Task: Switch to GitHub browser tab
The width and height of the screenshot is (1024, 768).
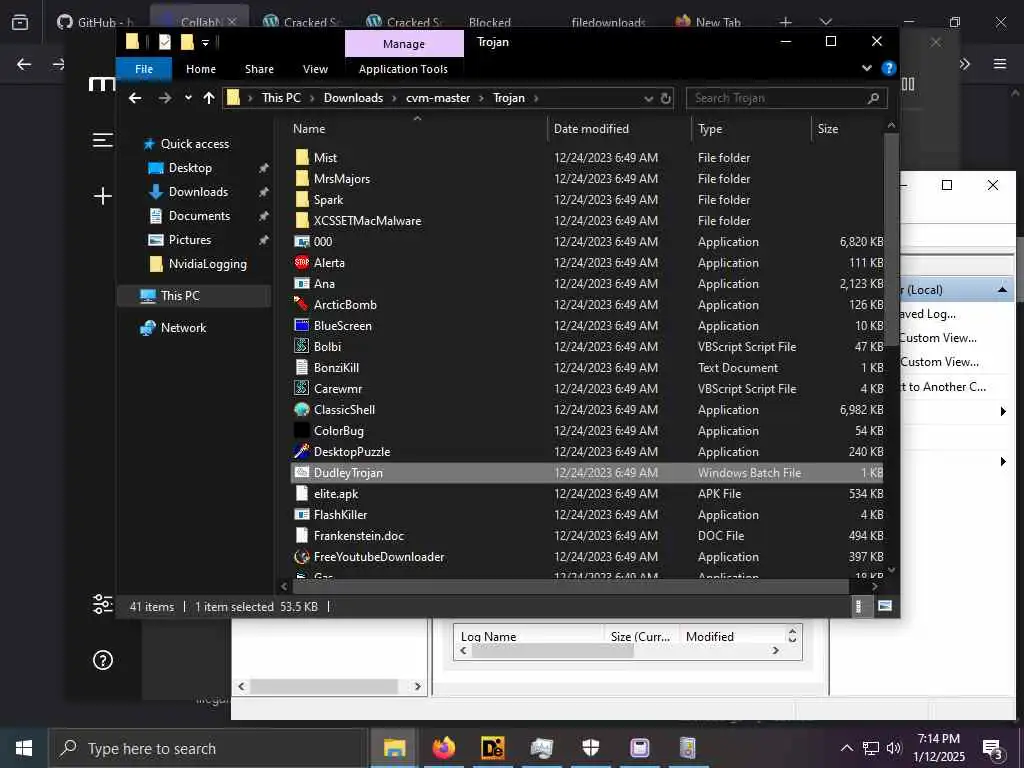Action: (x=97, y=22)
